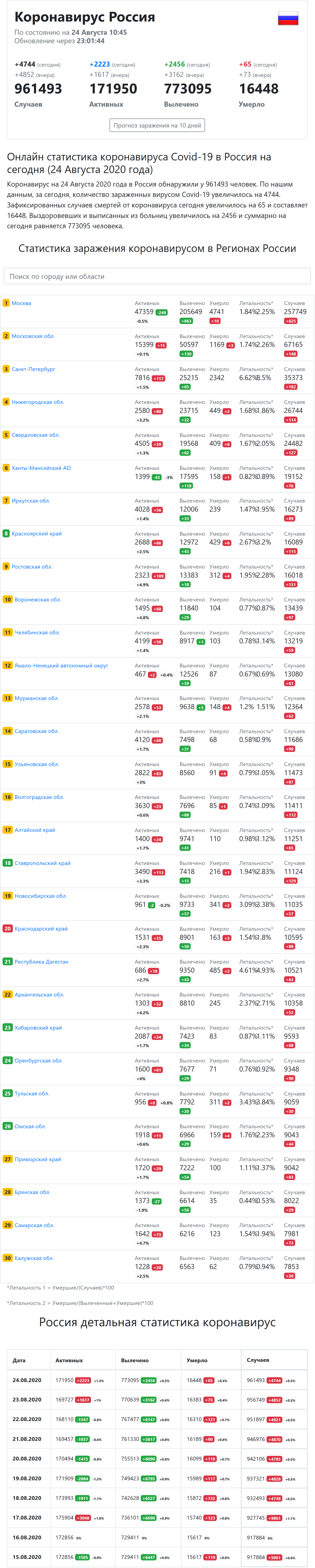Open the Московская обл. link
Screen dimensions: 315x1568
(33, 336)
